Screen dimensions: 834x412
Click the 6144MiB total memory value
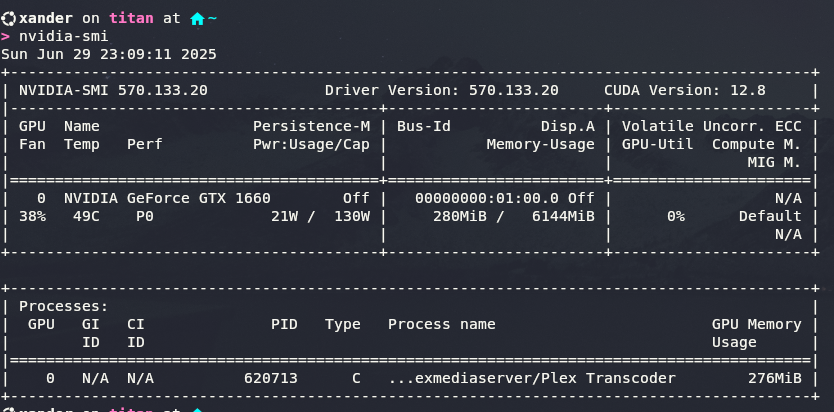563,217
